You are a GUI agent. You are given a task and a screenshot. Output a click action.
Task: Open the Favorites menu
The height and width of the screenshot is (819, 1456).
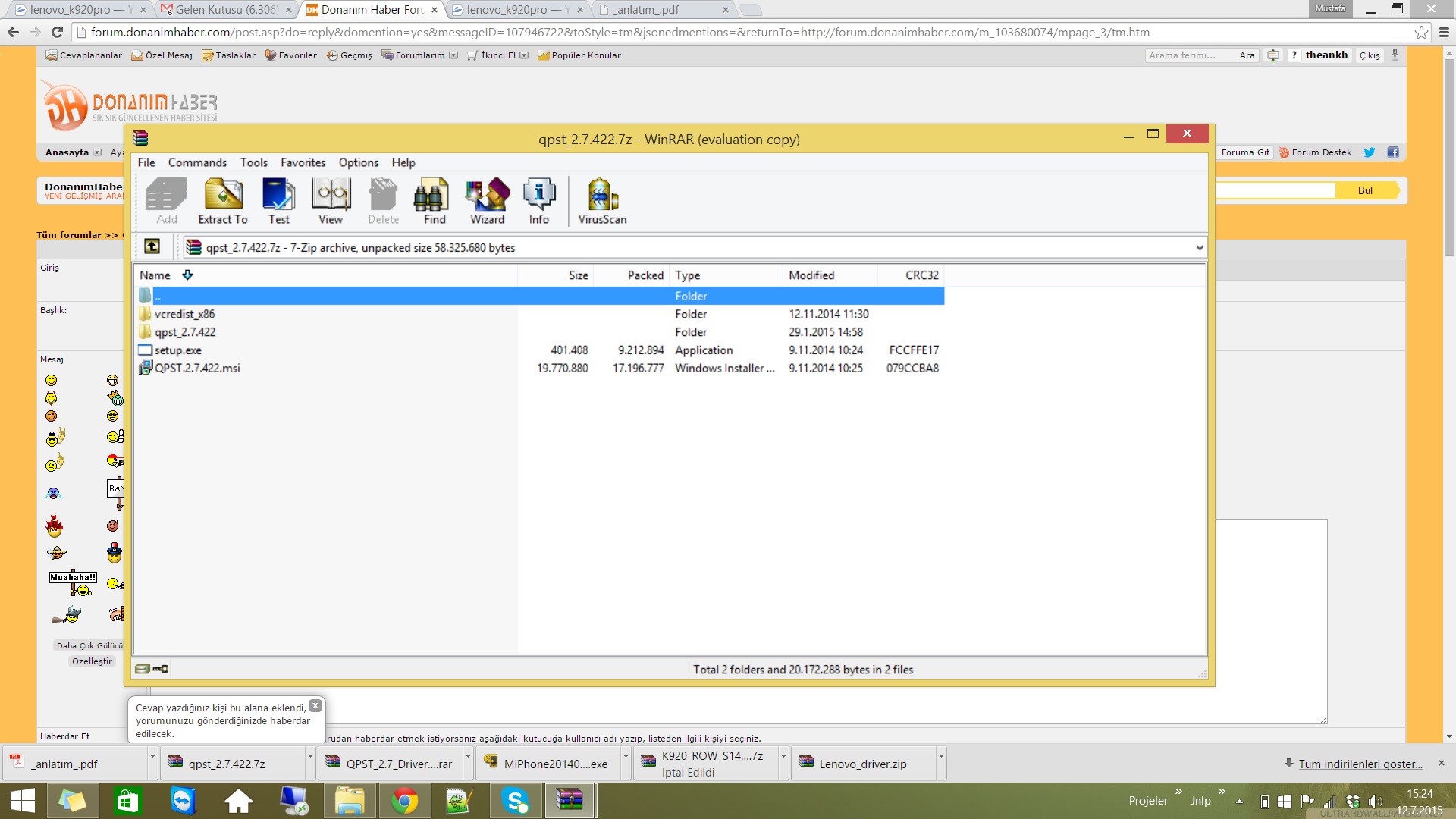pos(303,162)
